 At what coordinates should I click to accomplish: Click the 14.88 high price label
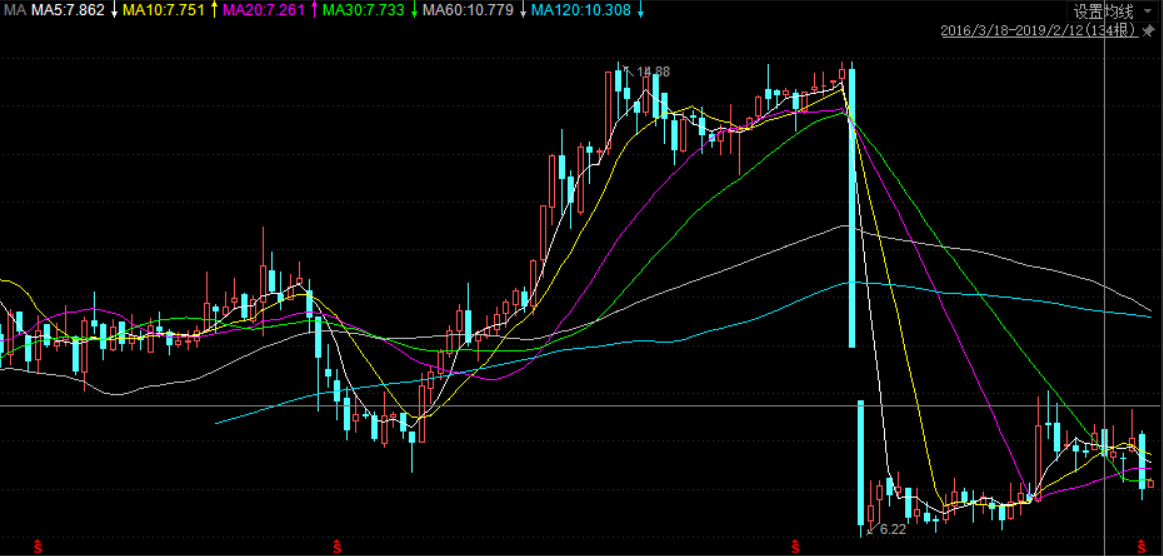pos(653,71)
